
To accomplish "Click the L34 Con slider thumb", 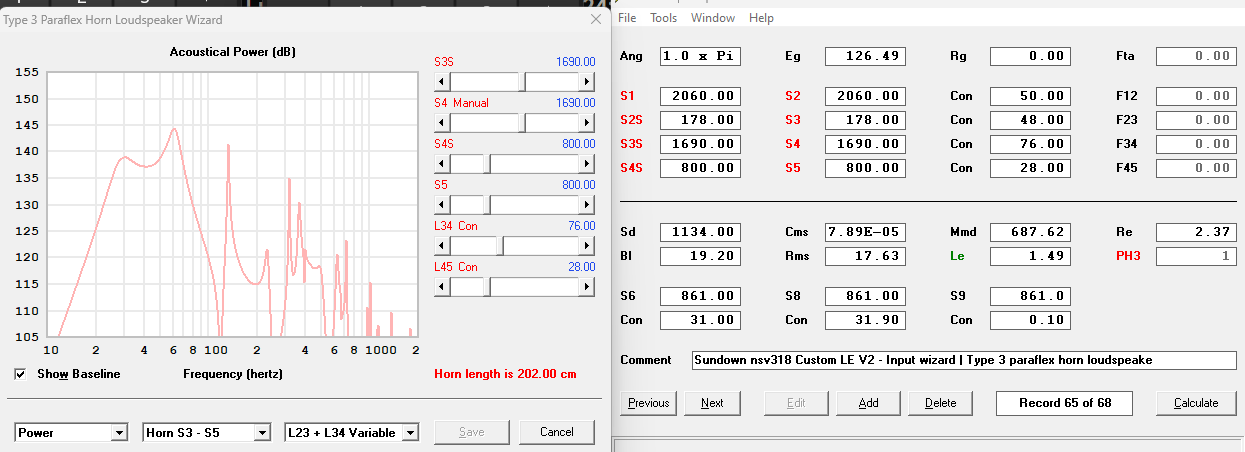I will coord(500,245).
